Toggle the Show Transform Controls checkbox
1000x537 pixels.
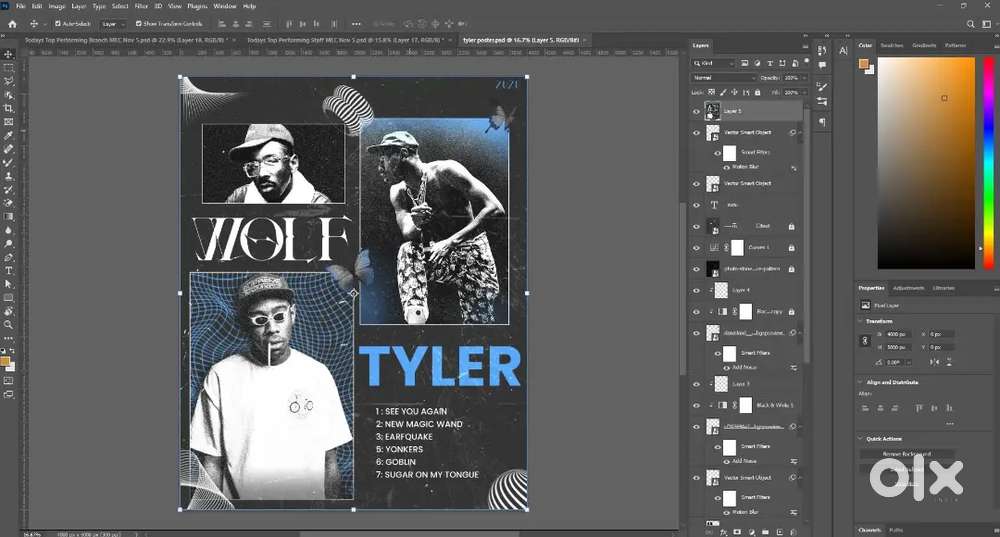[x=138, y=23]
